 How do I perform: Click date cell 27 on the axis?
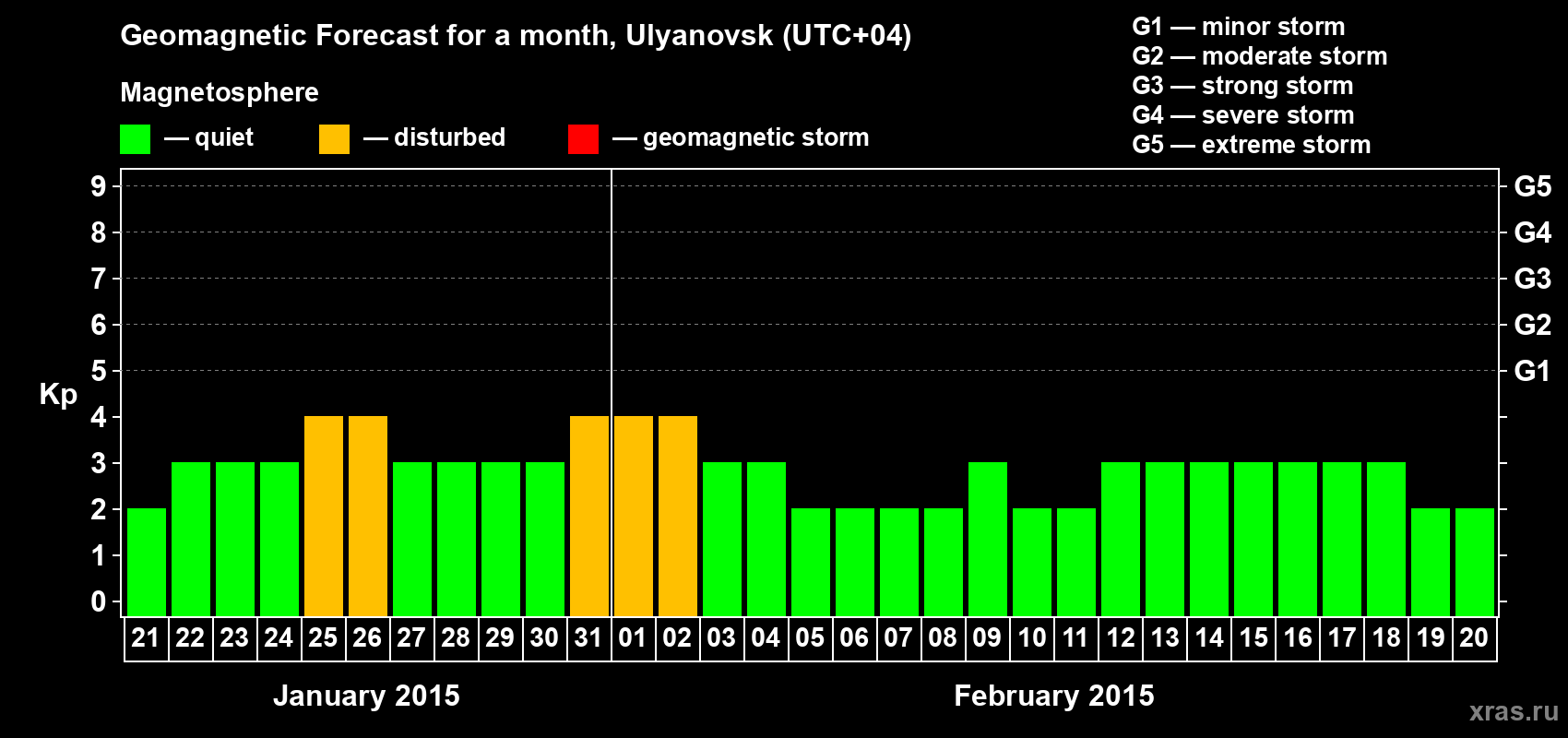tap(412, 638)
